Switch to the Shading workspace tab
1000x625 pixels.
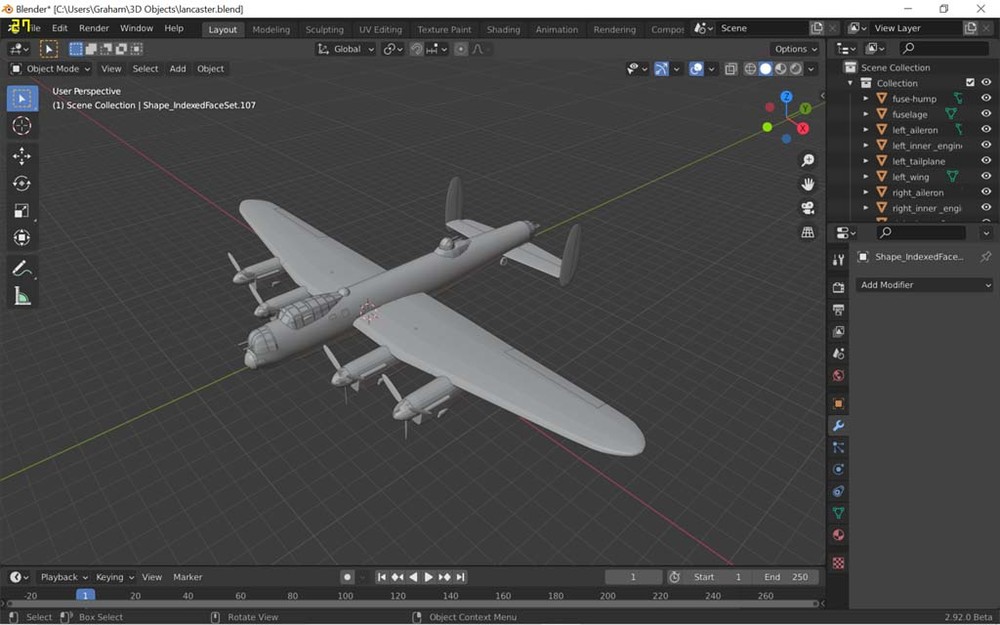click(503, 29)
